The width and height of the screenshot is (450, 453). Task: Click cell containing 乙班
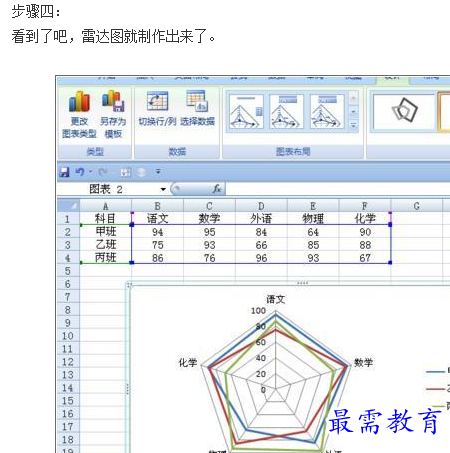105,245
